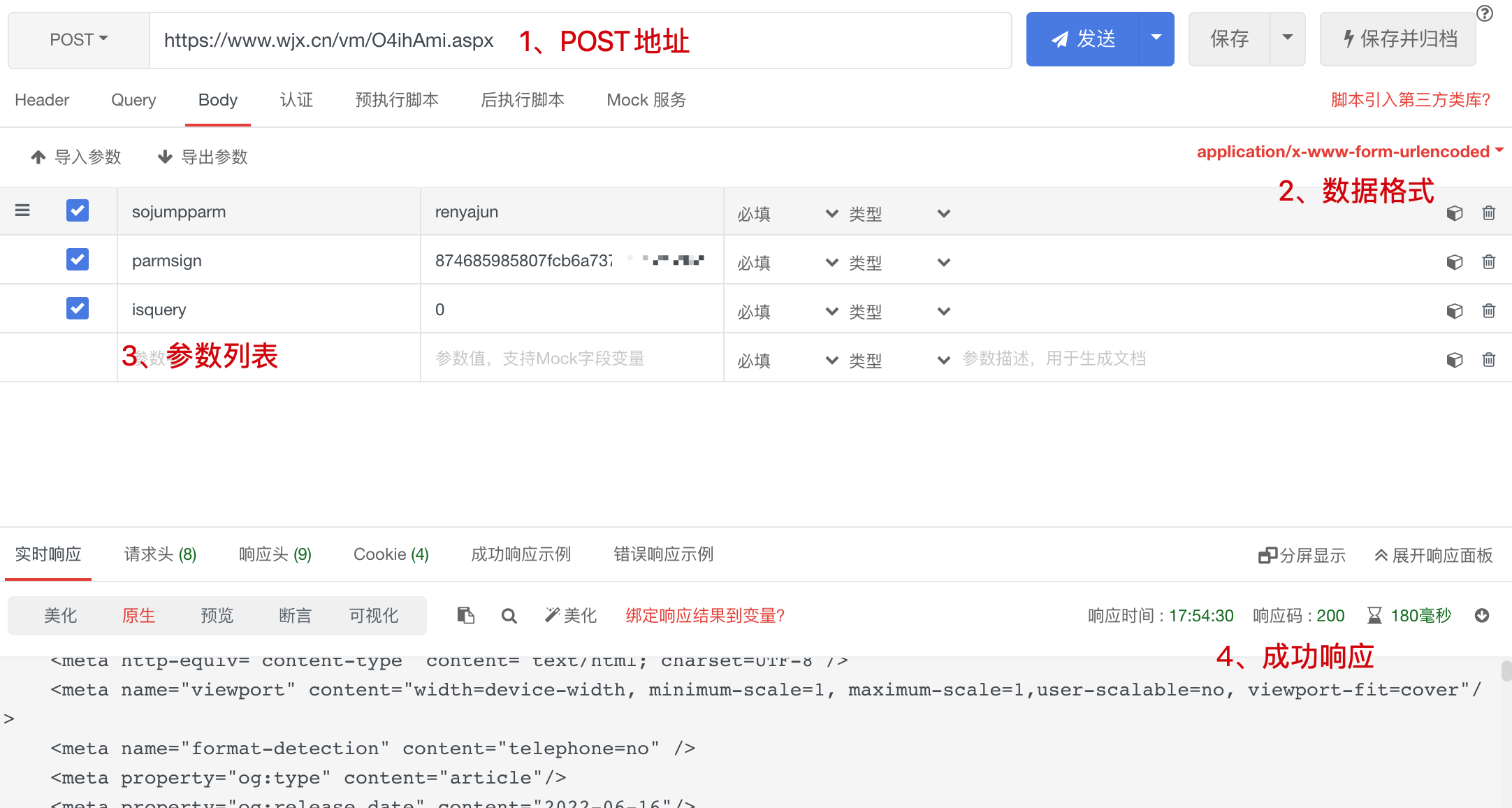Click trash icon in the empty parameter row
The image size is (1512, 808).
point(1489,360)
